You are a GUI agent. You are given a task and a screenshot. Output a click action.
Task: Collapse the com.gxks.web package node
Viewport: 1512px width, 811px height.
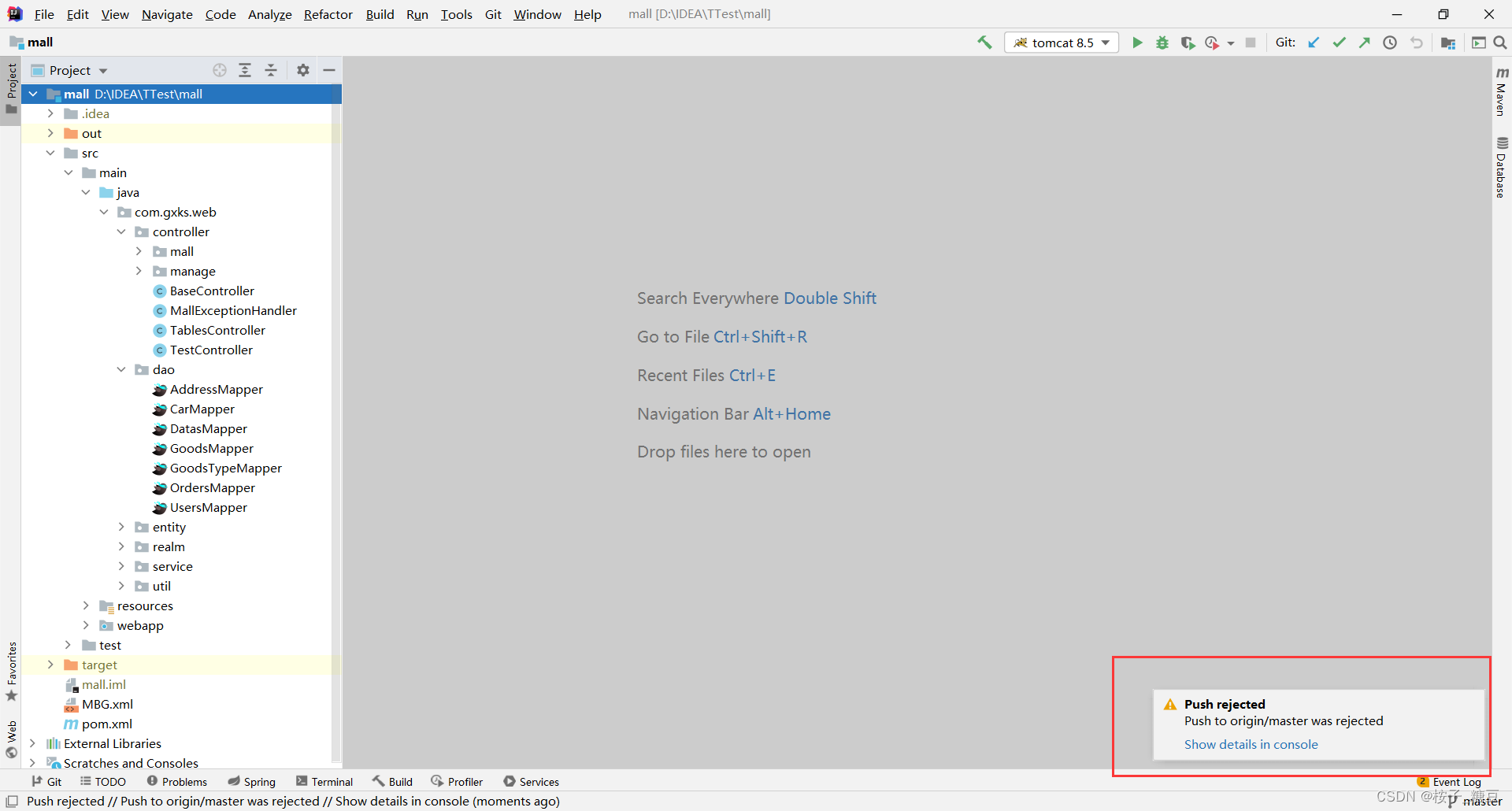click(104, 212)
